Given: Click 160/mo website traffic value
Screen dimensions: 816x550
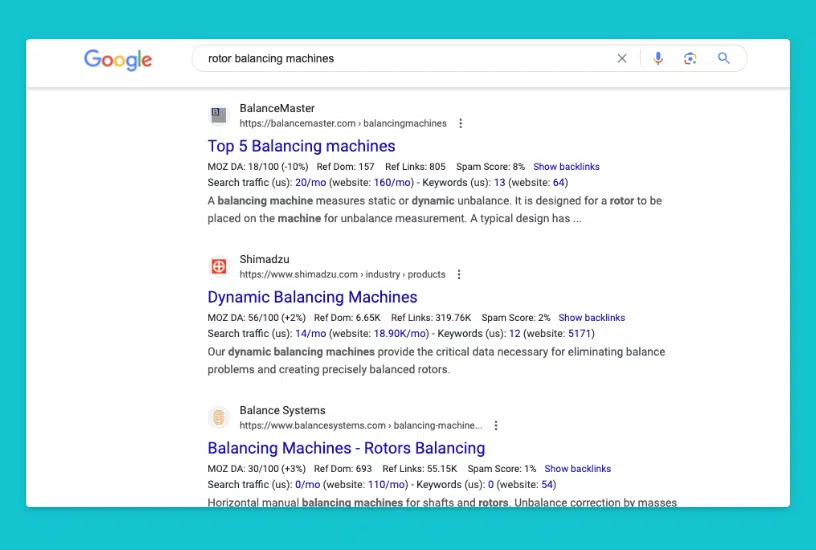Looking at the screenshot, I should [392, 183].
